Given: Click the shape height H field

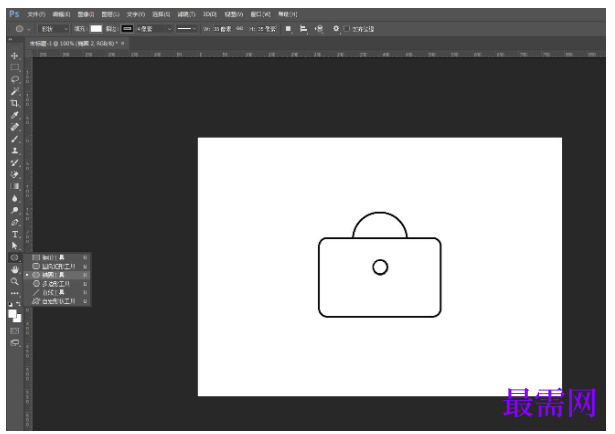Looking at the screenshot, I should (267, 29).
